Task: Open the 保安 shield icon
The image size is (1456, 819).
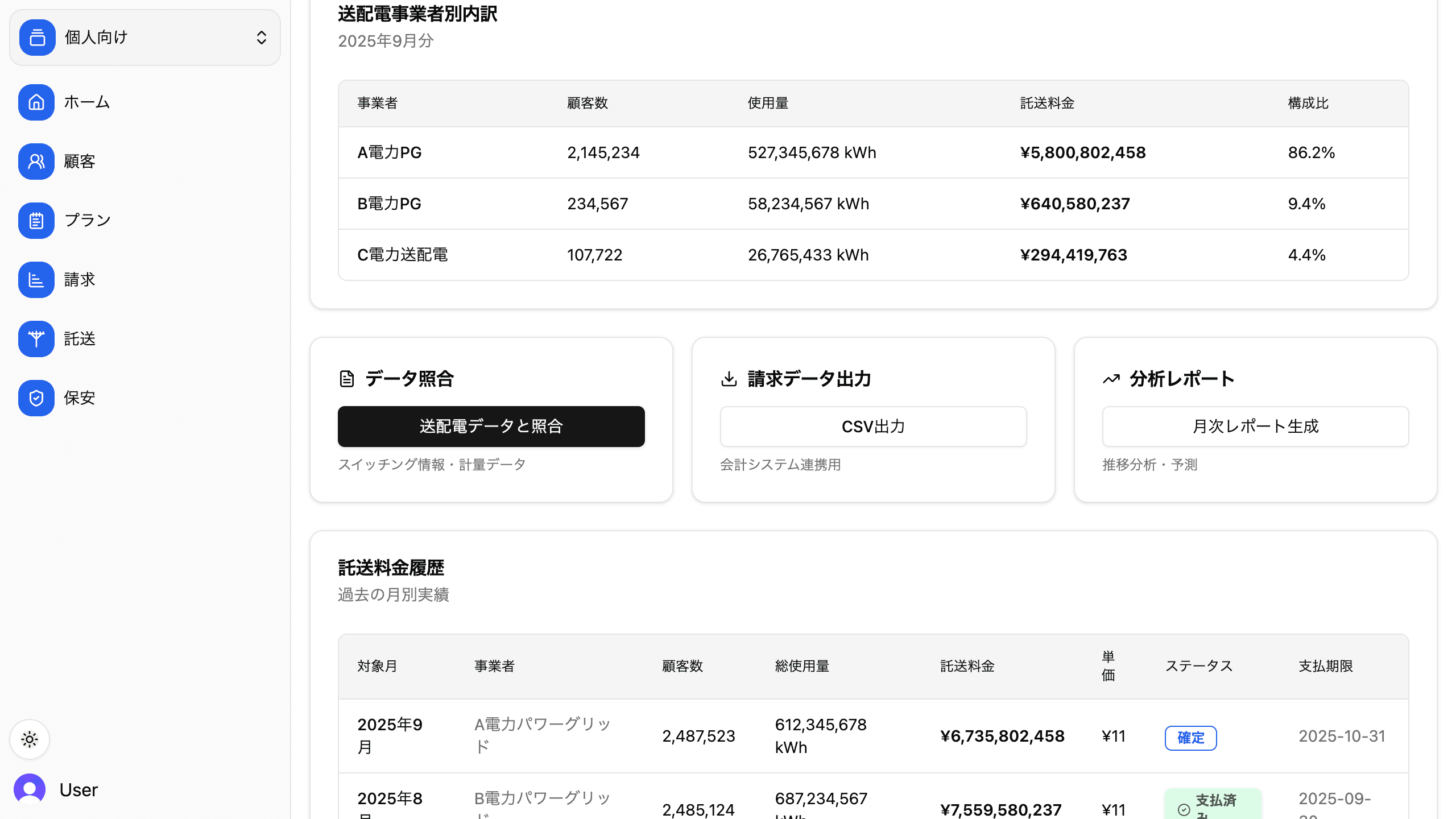Action: 36,398
